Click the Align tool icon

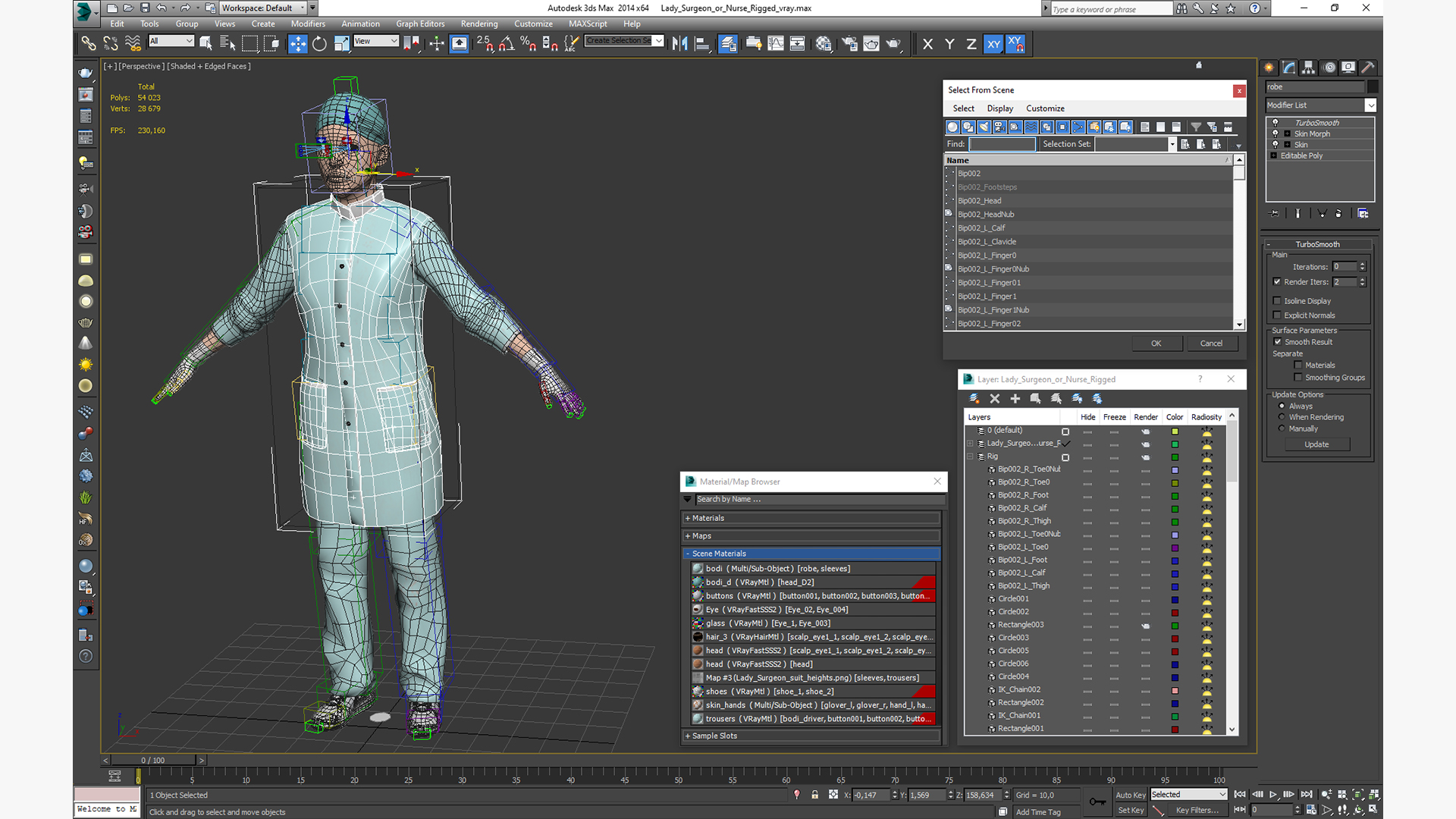701,44
